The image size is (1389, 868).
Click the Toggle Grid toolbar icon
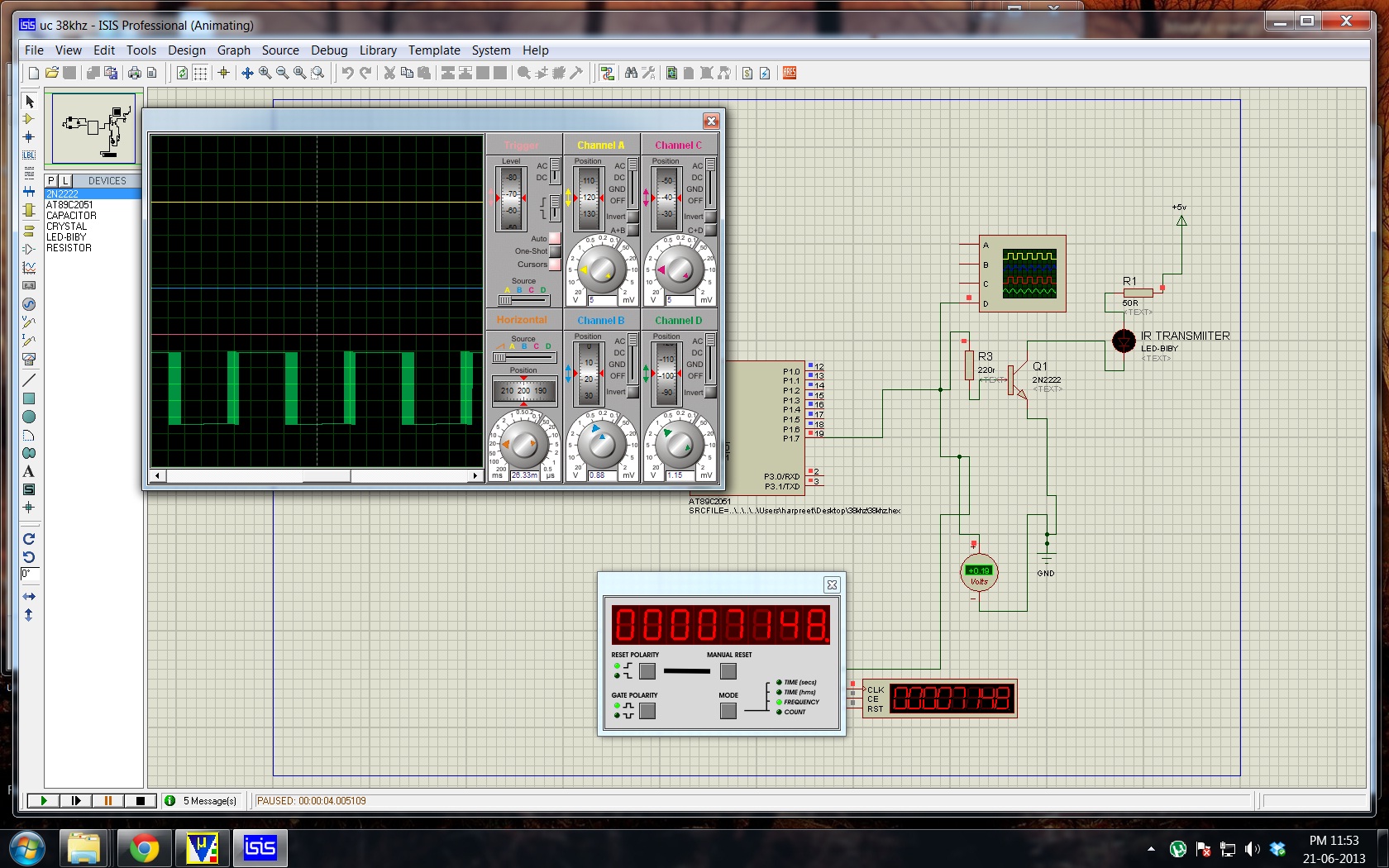[x=200, y=74]
